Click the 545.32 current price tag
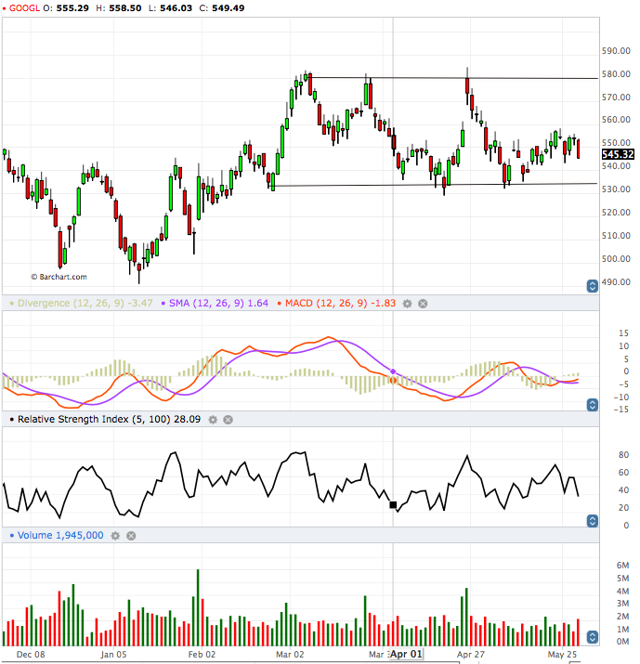The image size is (640, 664). 618,154
